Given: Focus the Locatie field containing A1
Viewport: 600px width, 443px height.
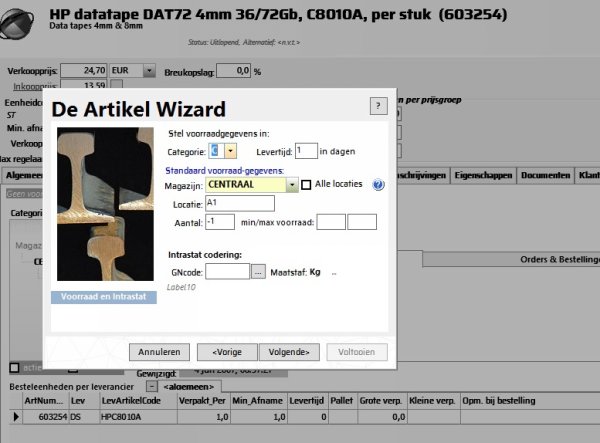Looking at the screenshot, I should (240, 203).
